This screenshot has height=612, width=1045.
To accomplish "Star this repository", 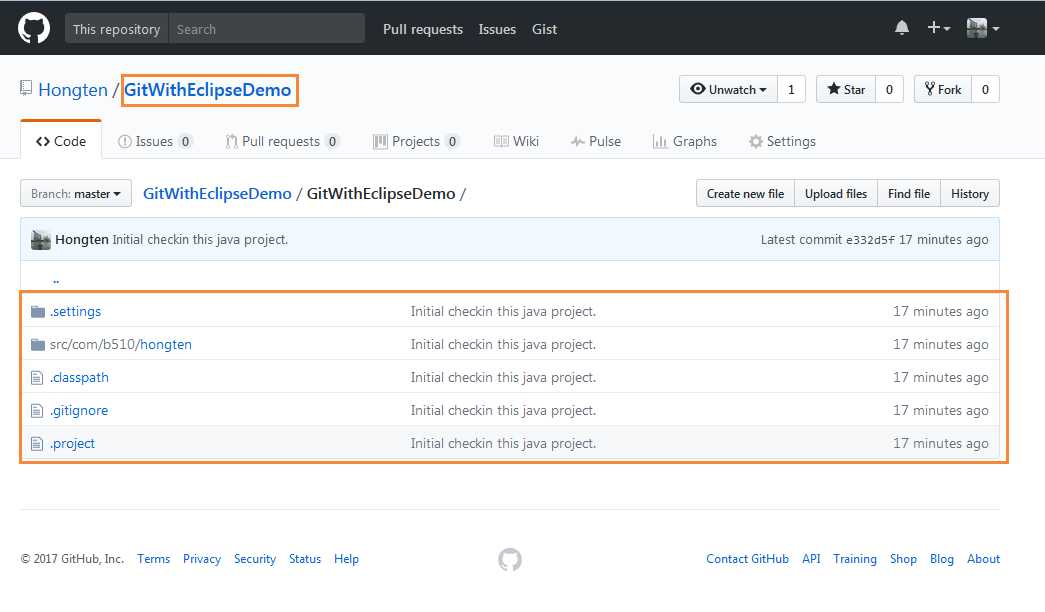I will pyautogui.click(x=846, y=89).
